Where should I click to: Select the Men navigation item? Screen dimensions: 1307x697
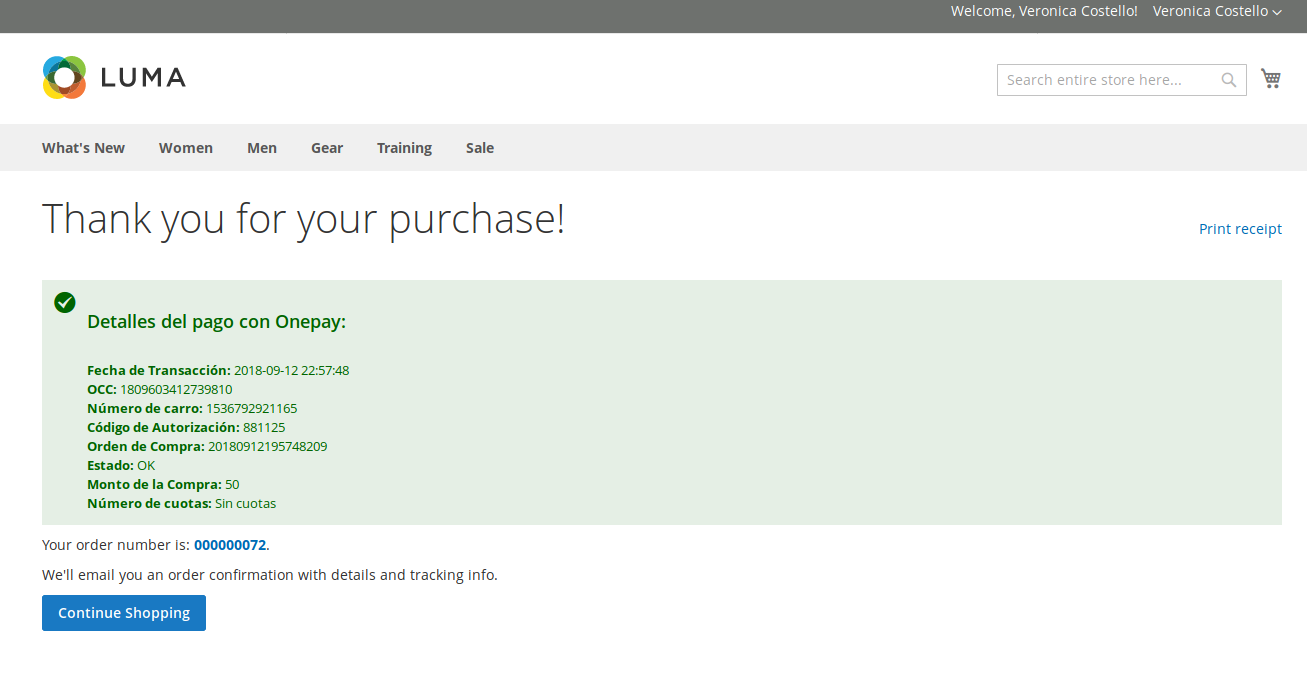click(262, 148)
